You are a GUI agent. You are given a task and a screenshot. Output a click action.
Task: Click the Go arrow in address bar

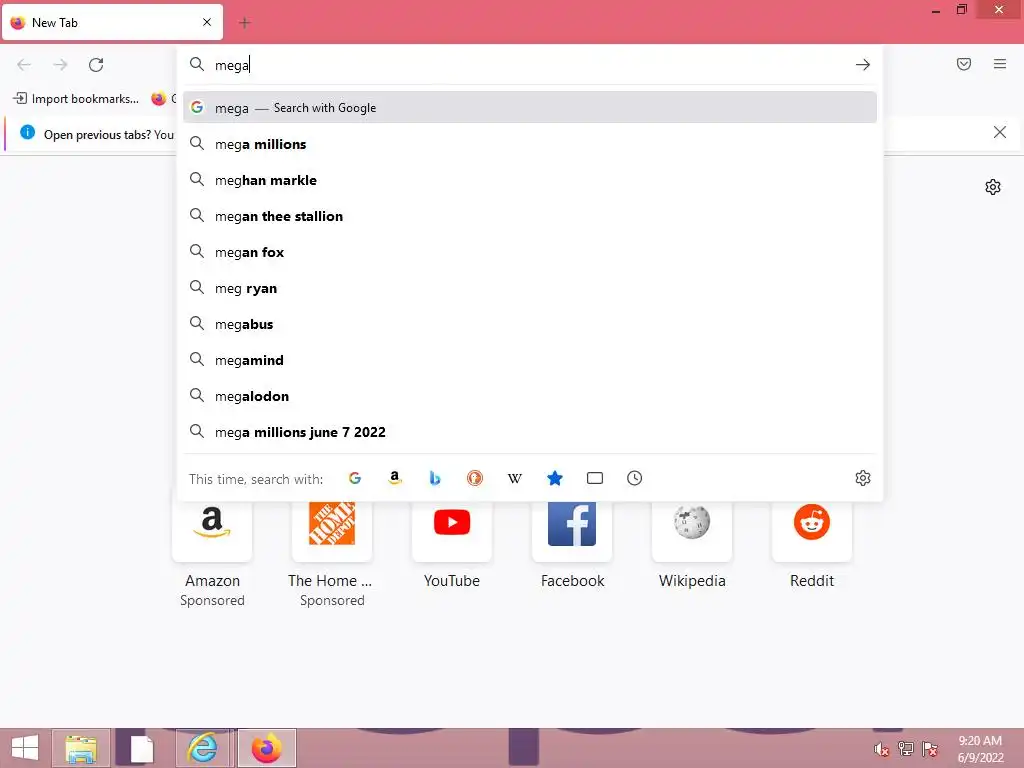863,65
